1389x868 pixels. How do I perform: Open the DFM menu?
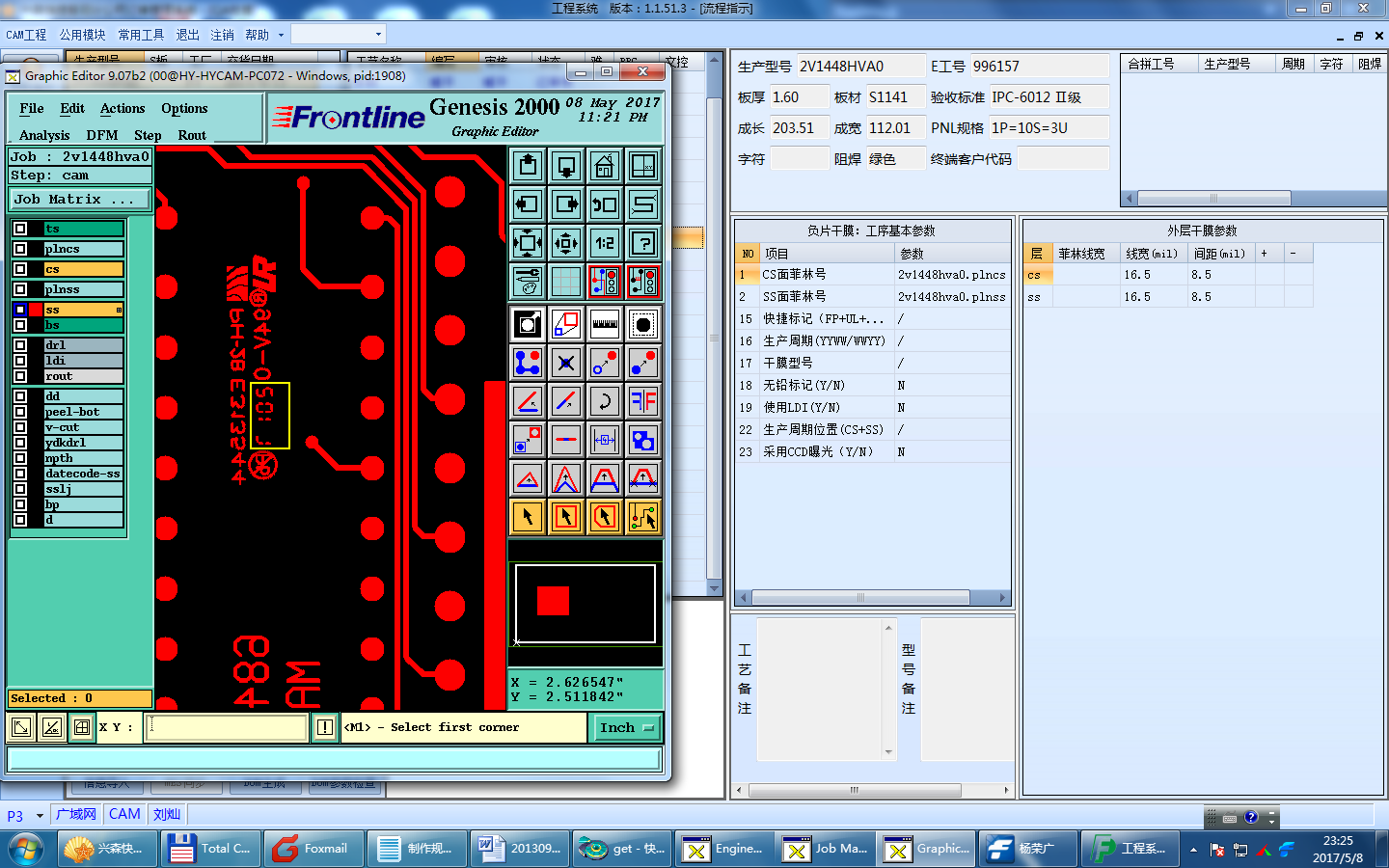coord(102,135)
